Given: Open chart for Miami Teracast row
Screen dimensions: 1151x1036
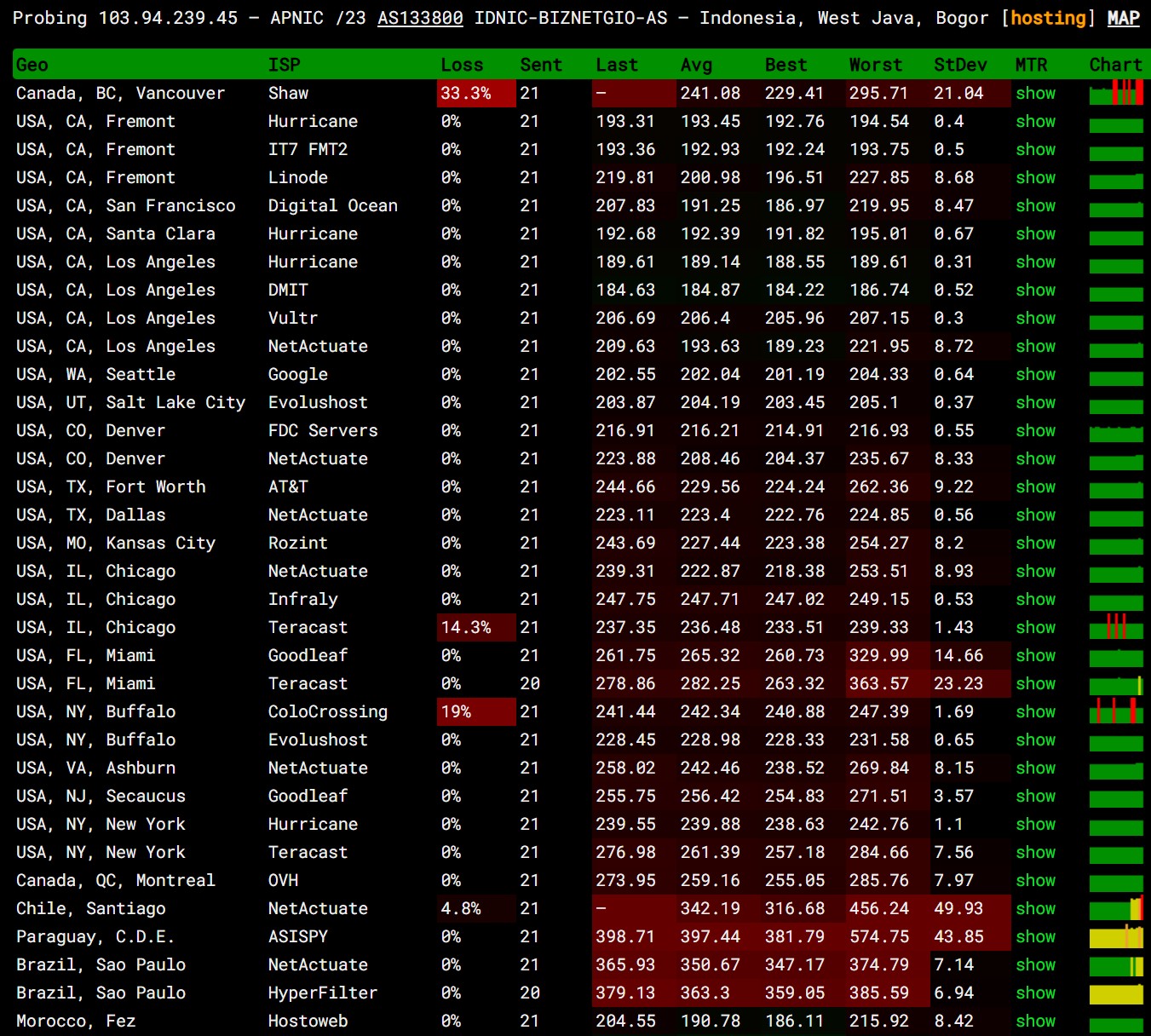Looking at the screenshot, I should [x=1116, y=683].
